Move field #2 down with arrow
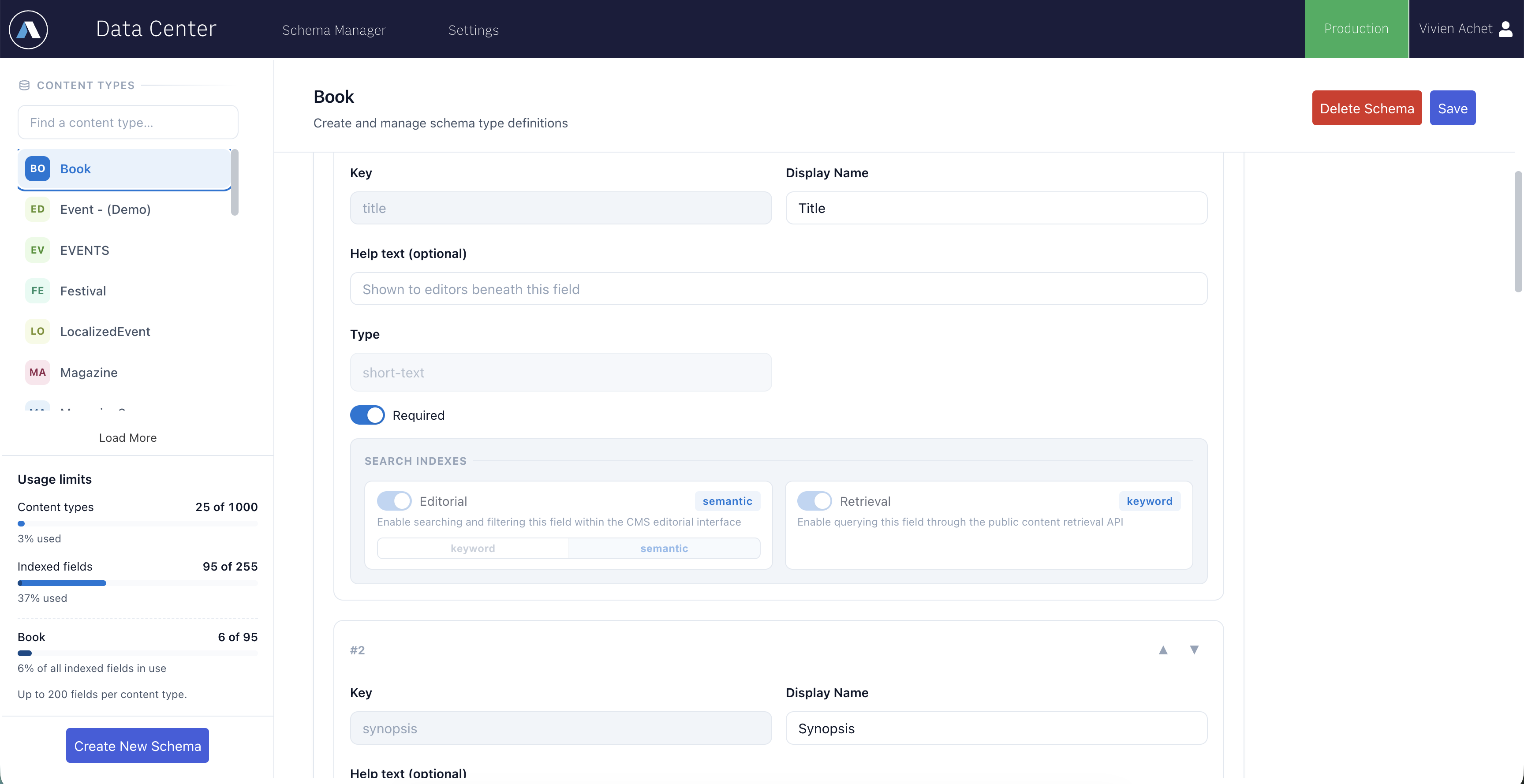This screenshot has height=784, width=1524. 1194,650
